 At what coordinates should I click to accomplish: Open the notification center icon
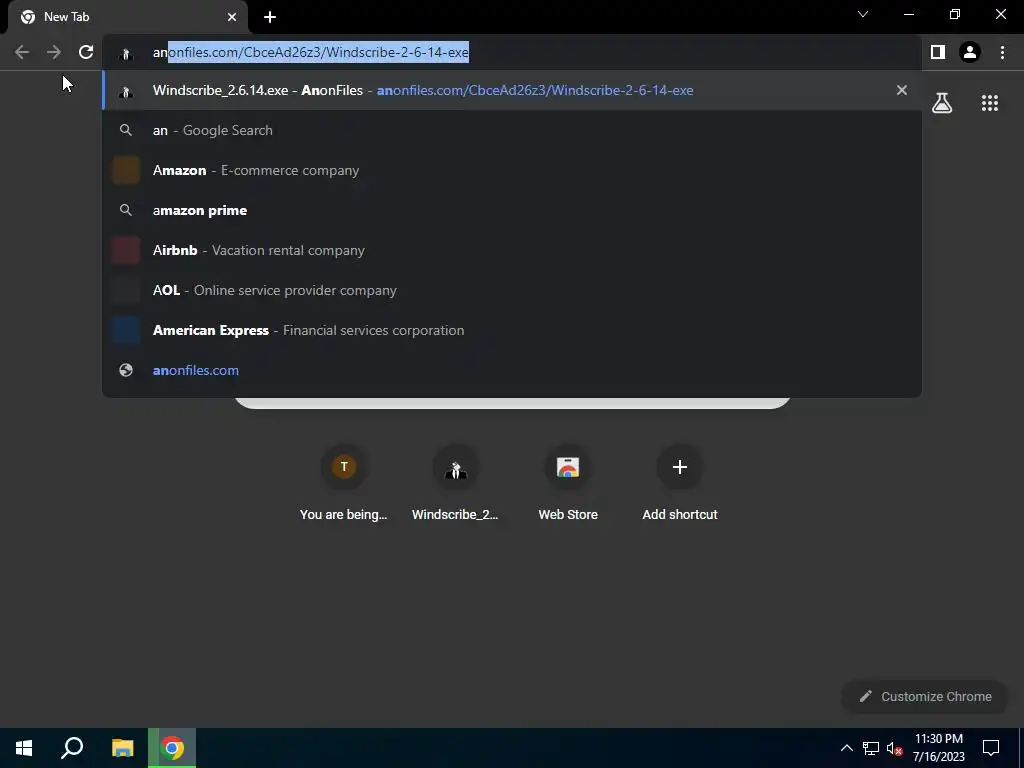click(991, 748)
